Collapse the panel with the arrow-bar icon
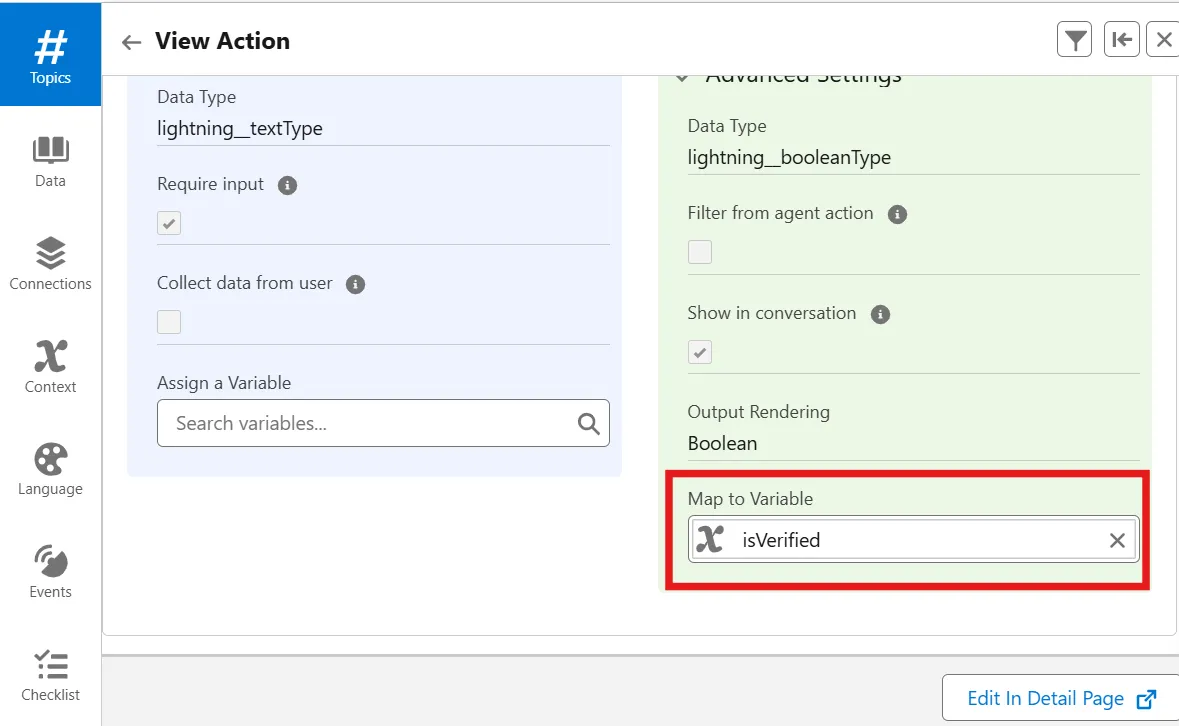 [1122, 40]
